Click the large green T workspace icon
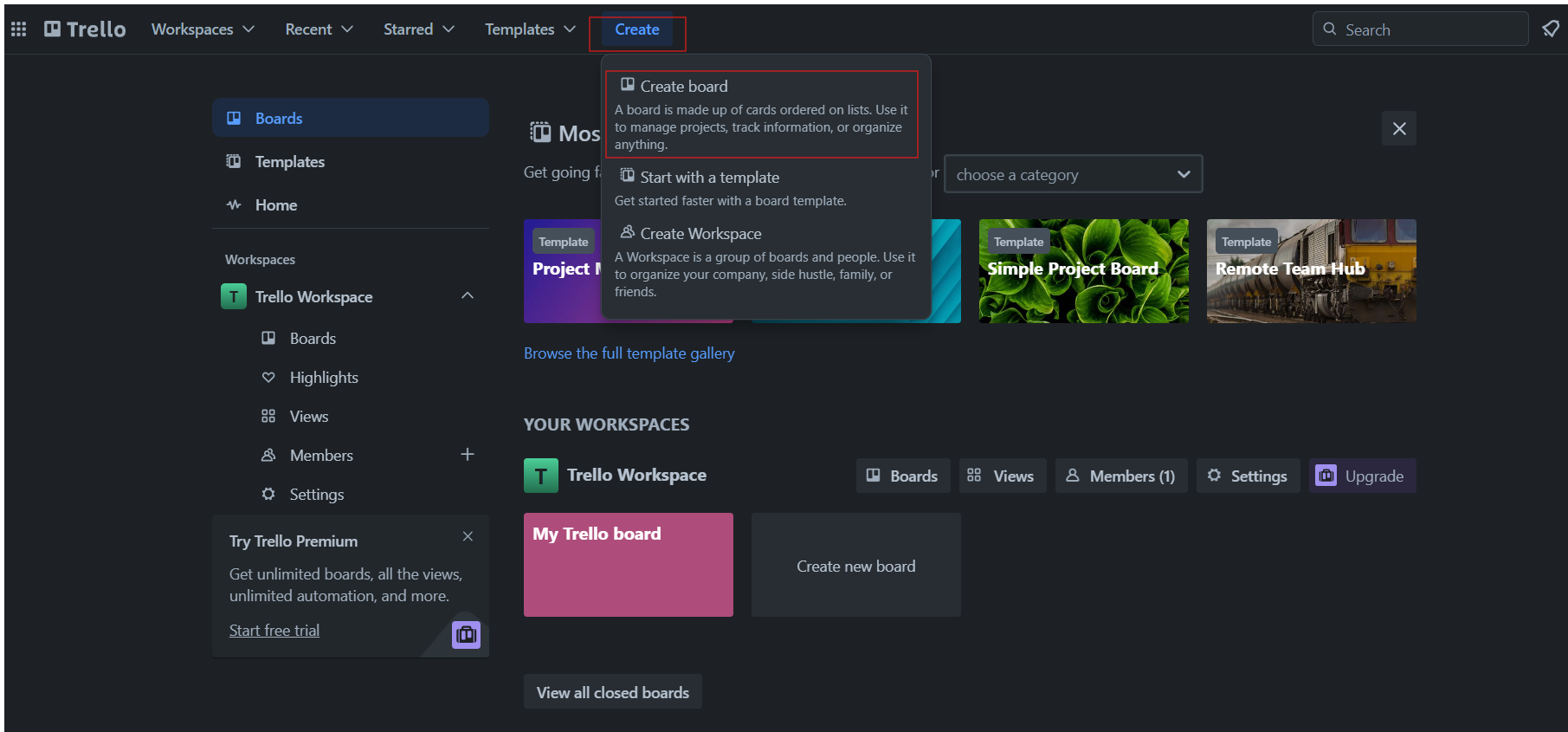1568x732 pixels. click(541, 476)
